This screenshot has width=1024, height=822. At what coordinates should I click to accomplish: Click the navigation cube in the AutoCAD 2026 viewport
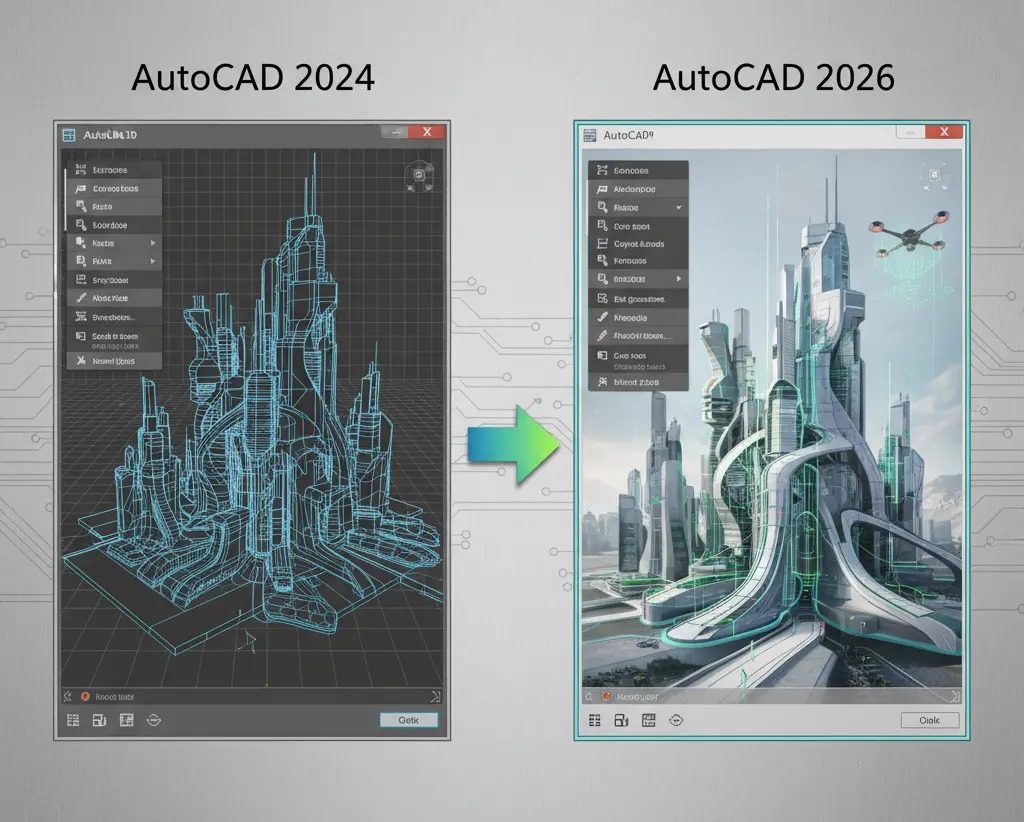[937, 178]
